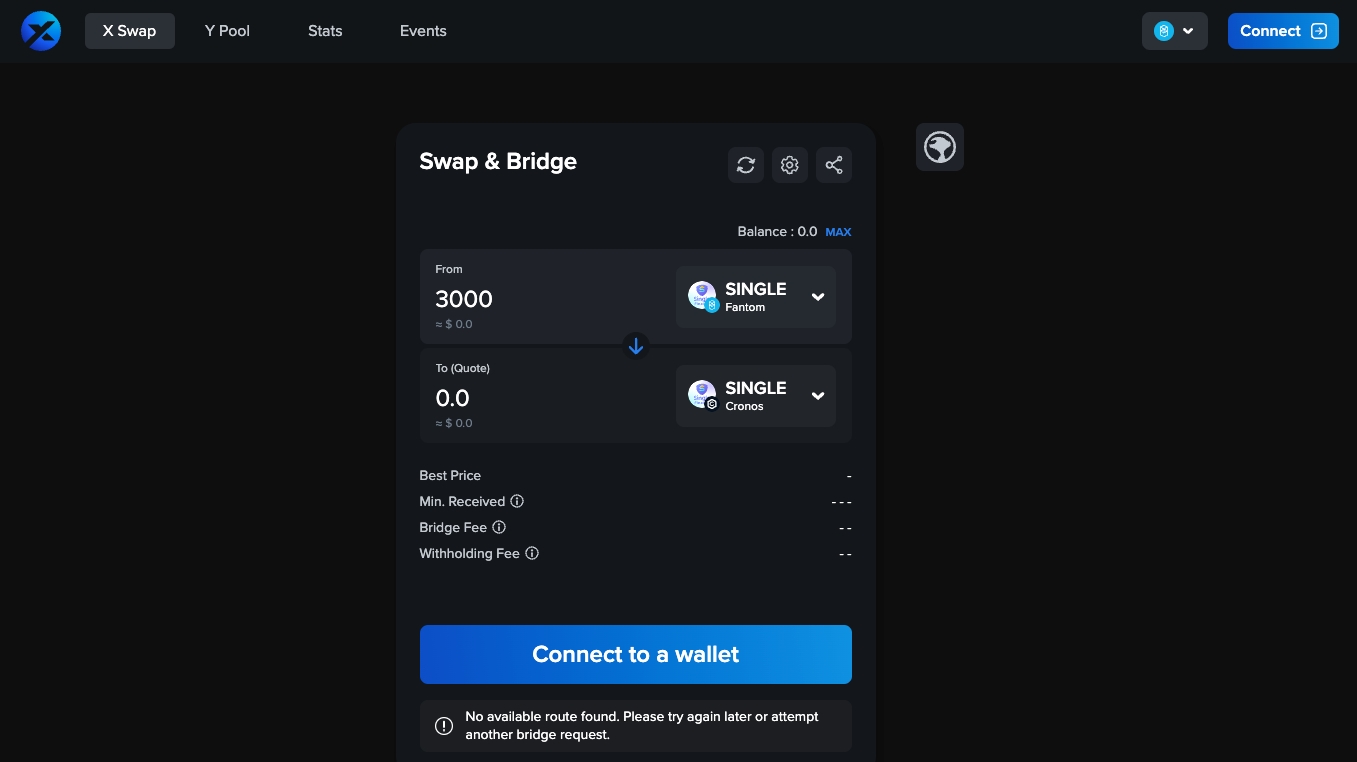This screenshot has height=762, width=1357.
Task: Open the network selector dropdown
Action: [x=1174, y=31]
